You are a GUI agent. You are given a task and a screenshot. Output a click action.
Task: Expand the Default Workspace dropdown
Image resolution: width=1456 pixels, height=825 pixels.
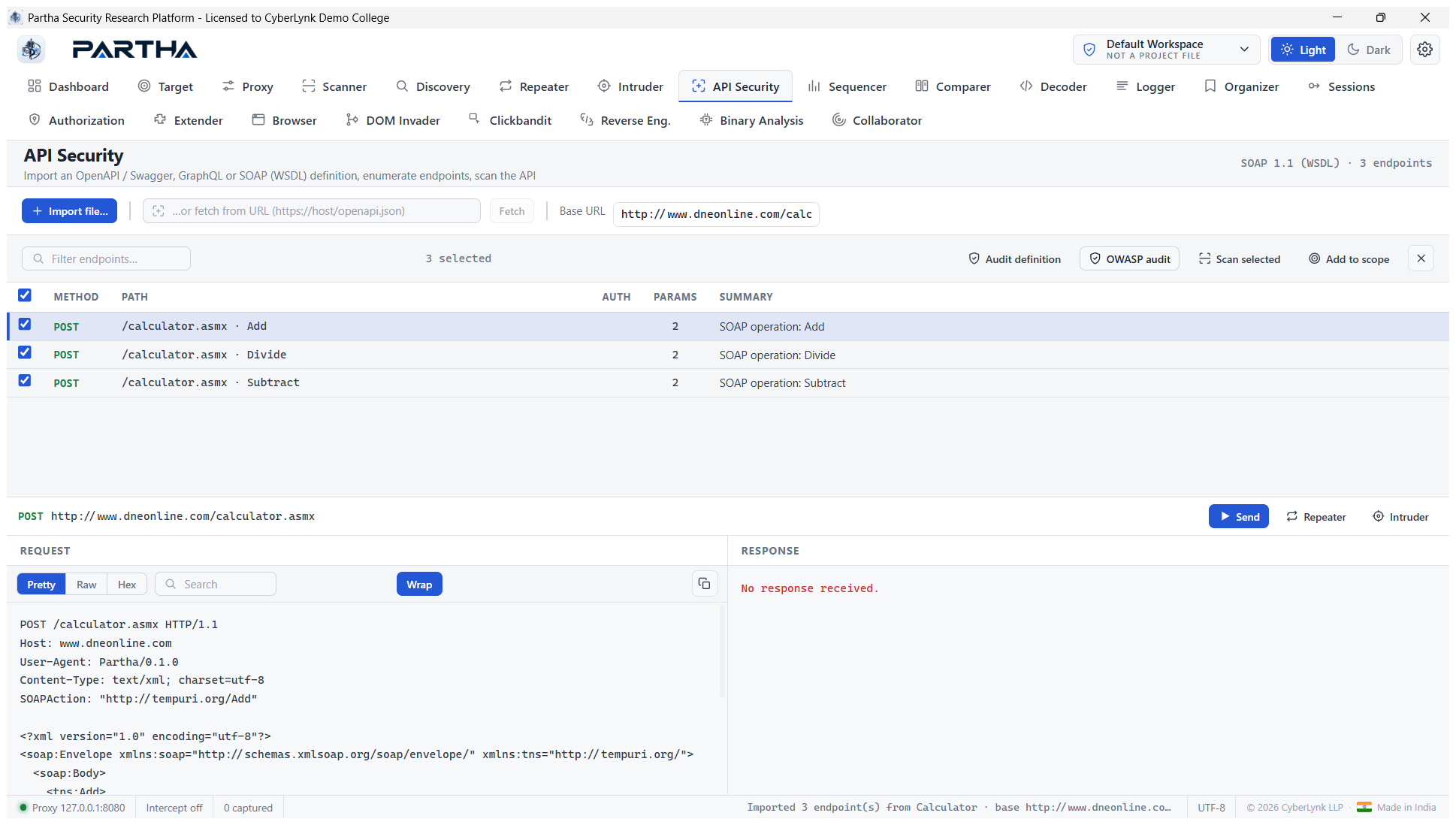(x=1166, y=50)
